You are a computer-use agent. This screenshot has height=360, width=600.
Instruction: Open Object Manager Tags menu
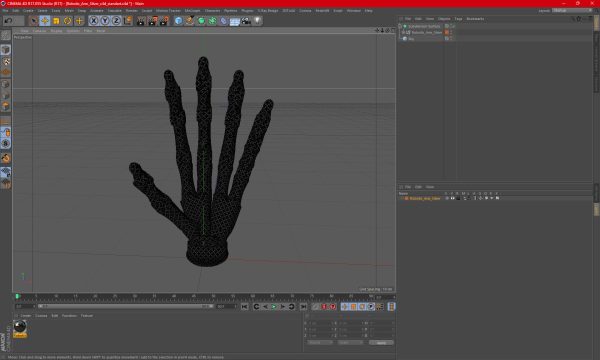(458, 19)
